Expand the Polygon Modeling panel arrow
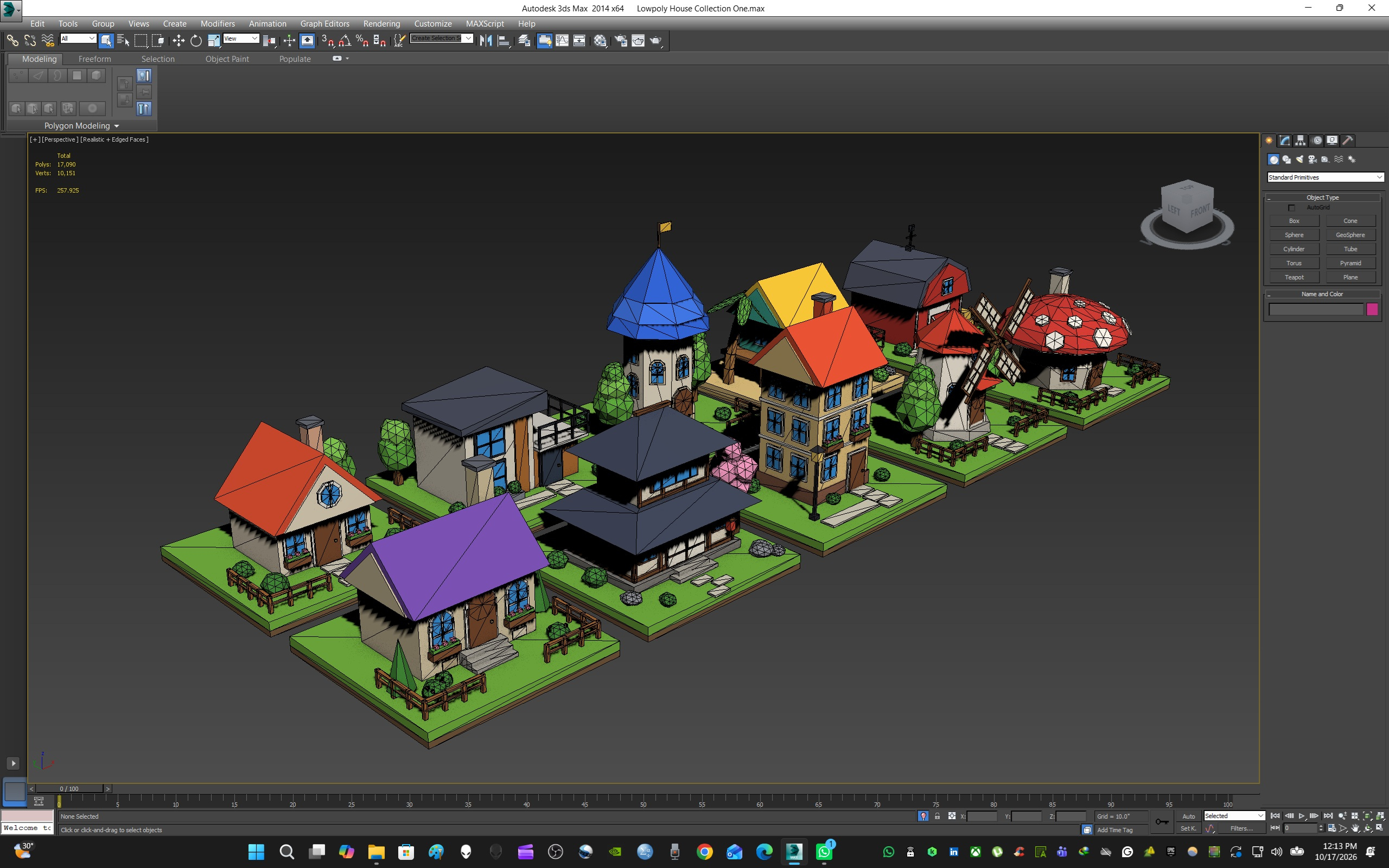The width and height of the screenshot is (1389, 868). coord(117,126)
